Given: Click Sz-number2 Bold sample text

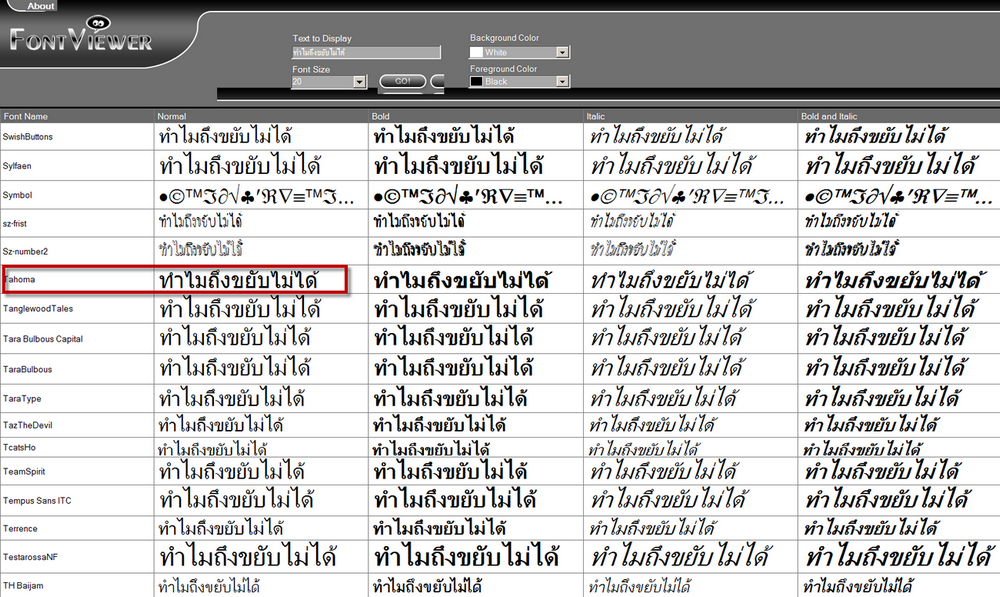Looking at the screenshot, I should tap(420, 249).
